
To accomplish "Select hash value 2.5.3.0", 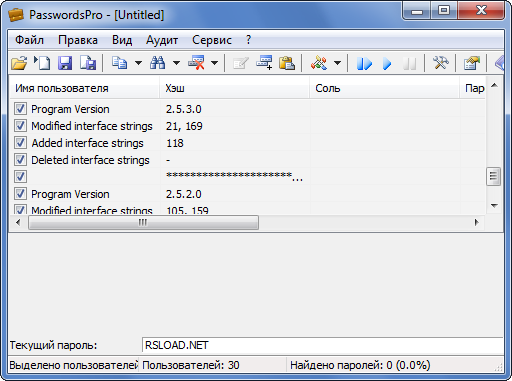I will [x=184, y=109].
